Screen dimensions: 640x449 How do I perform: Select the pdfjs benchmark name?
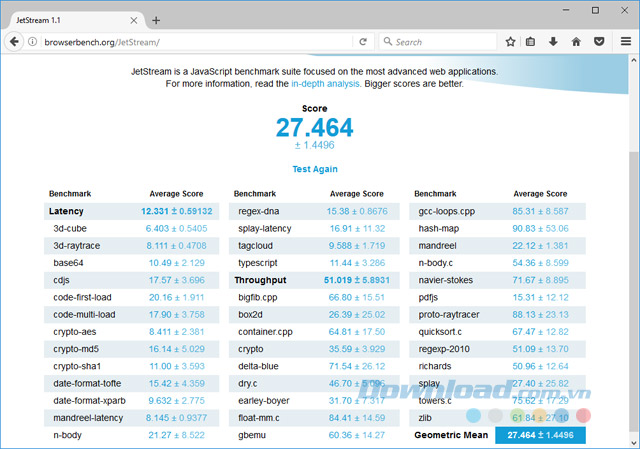coord(428,297)
